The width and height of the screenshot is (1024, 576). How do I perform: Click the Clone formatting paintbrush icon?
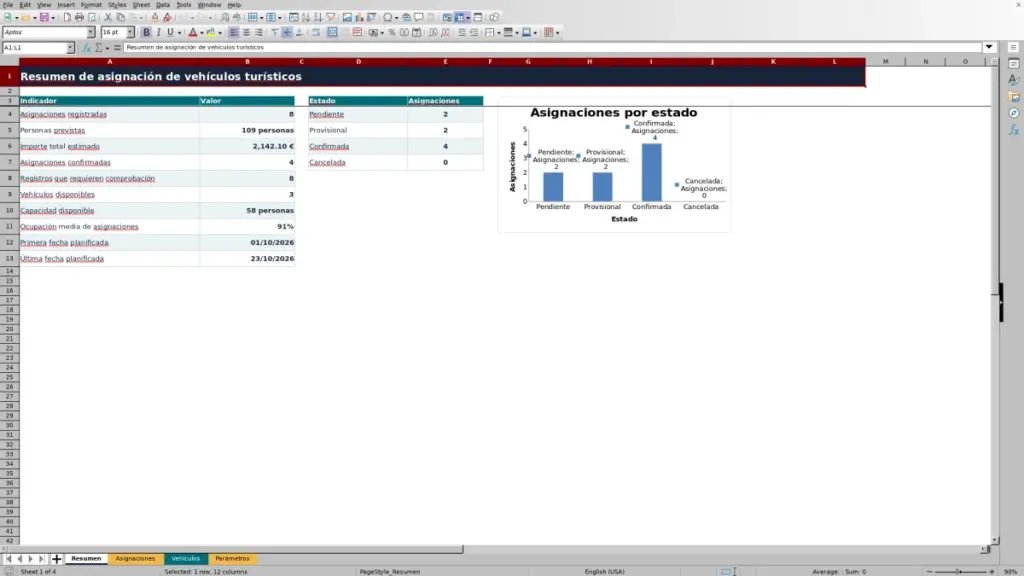[x=155, y=17]
